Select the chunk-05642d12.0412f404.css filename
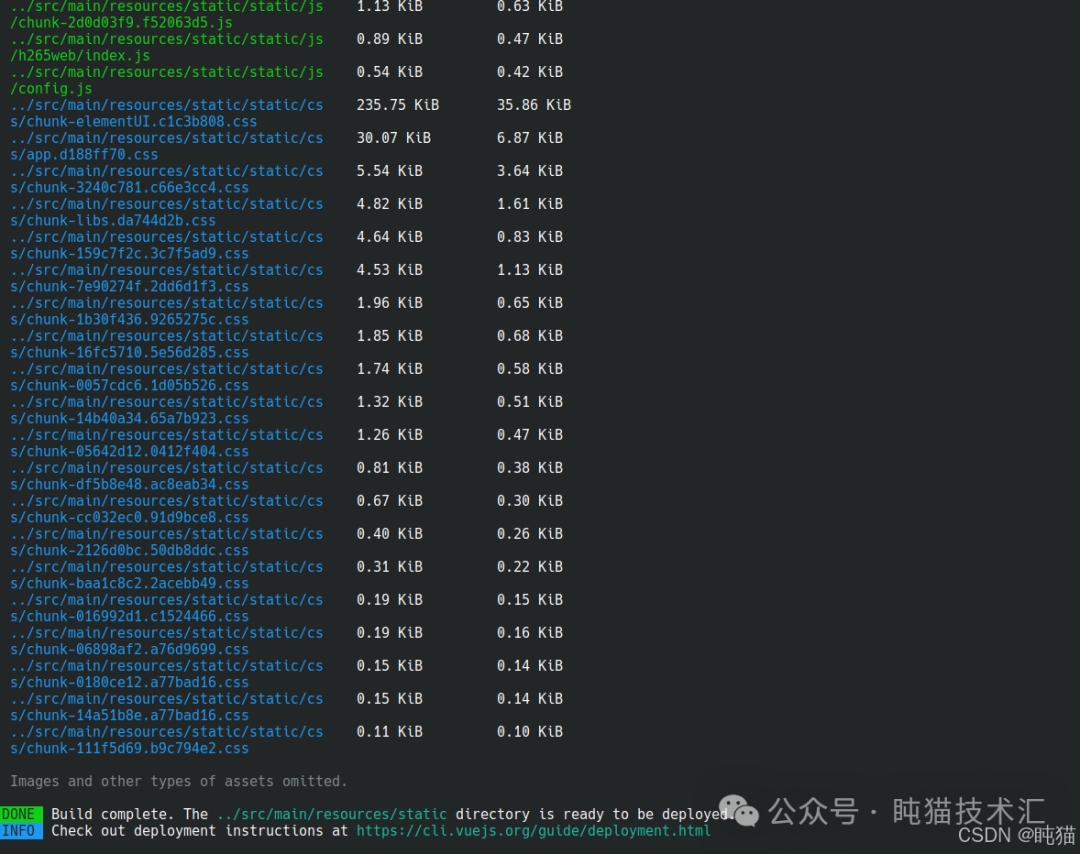This screenshot has width=1080, height=854. pos(137,452)
